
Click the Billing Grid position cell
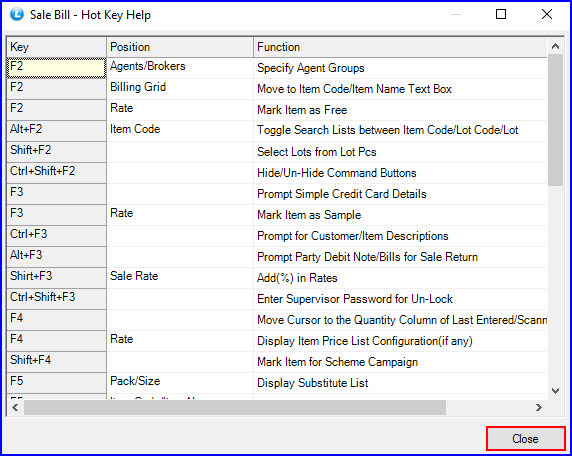point(180,89)
